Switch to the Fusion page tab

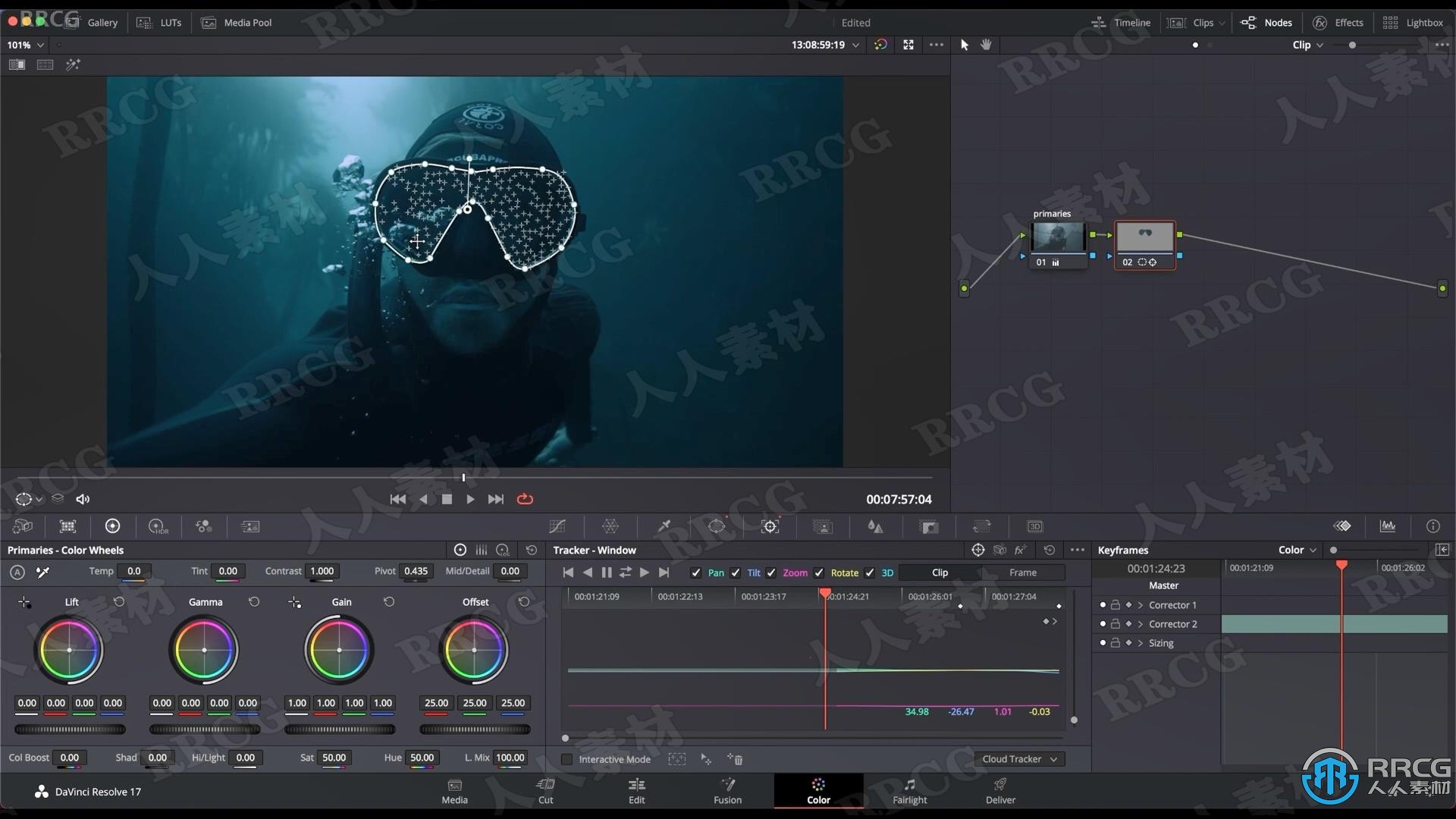pyautogui.click(x=727, y=790)
